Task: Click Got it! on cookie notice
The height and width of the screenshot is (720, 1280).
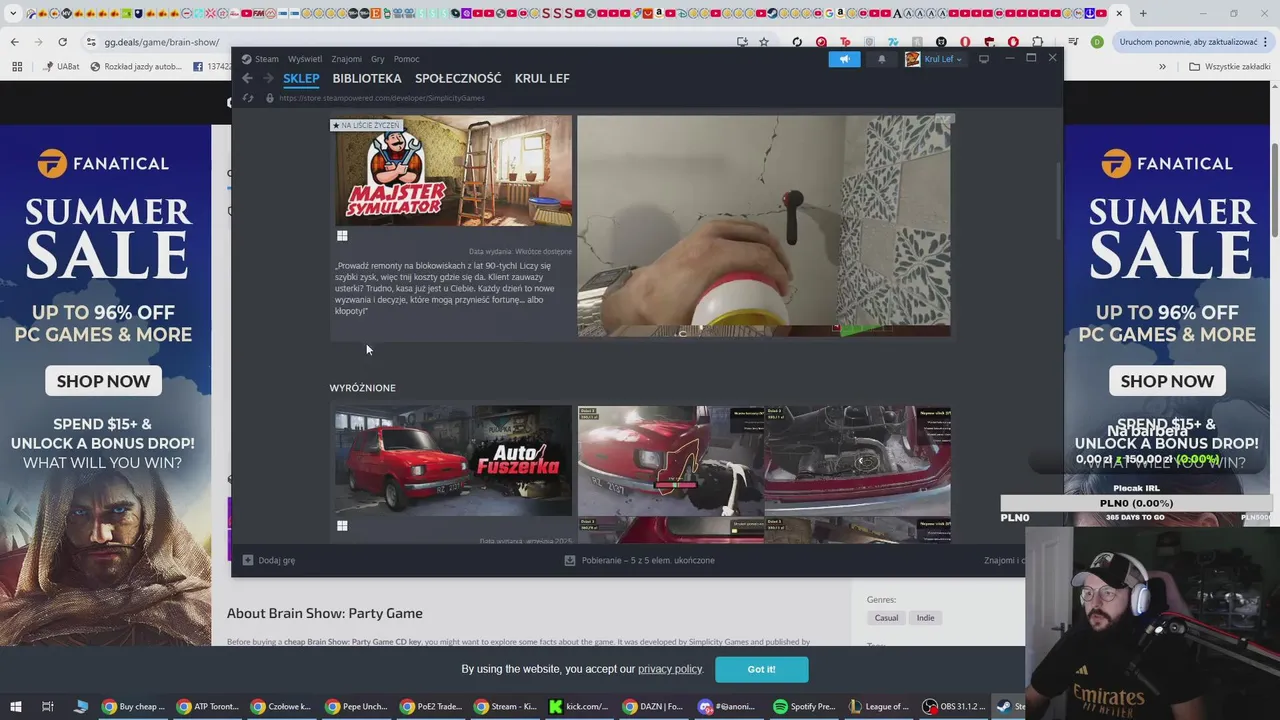Action: pos(762,669)
